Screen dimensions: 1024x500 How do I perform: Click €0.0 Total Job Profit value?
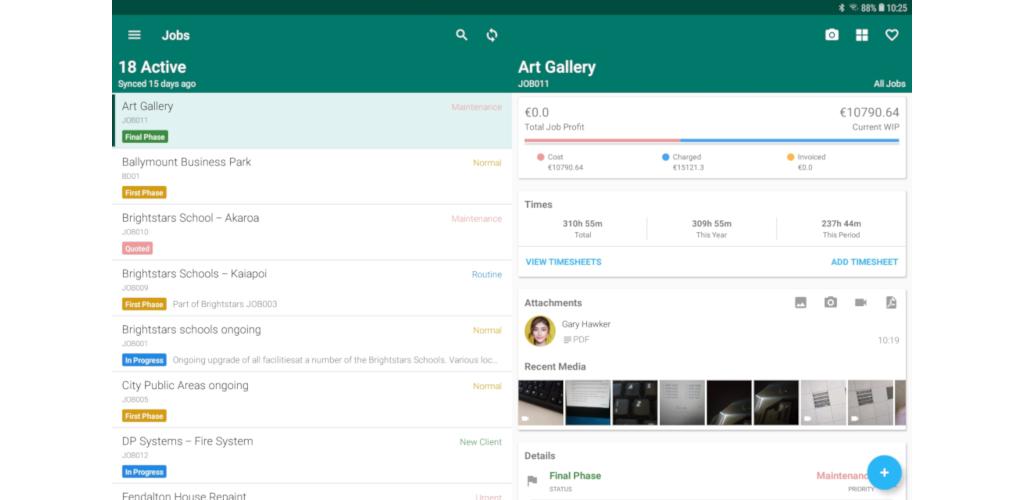coord(537,112)
